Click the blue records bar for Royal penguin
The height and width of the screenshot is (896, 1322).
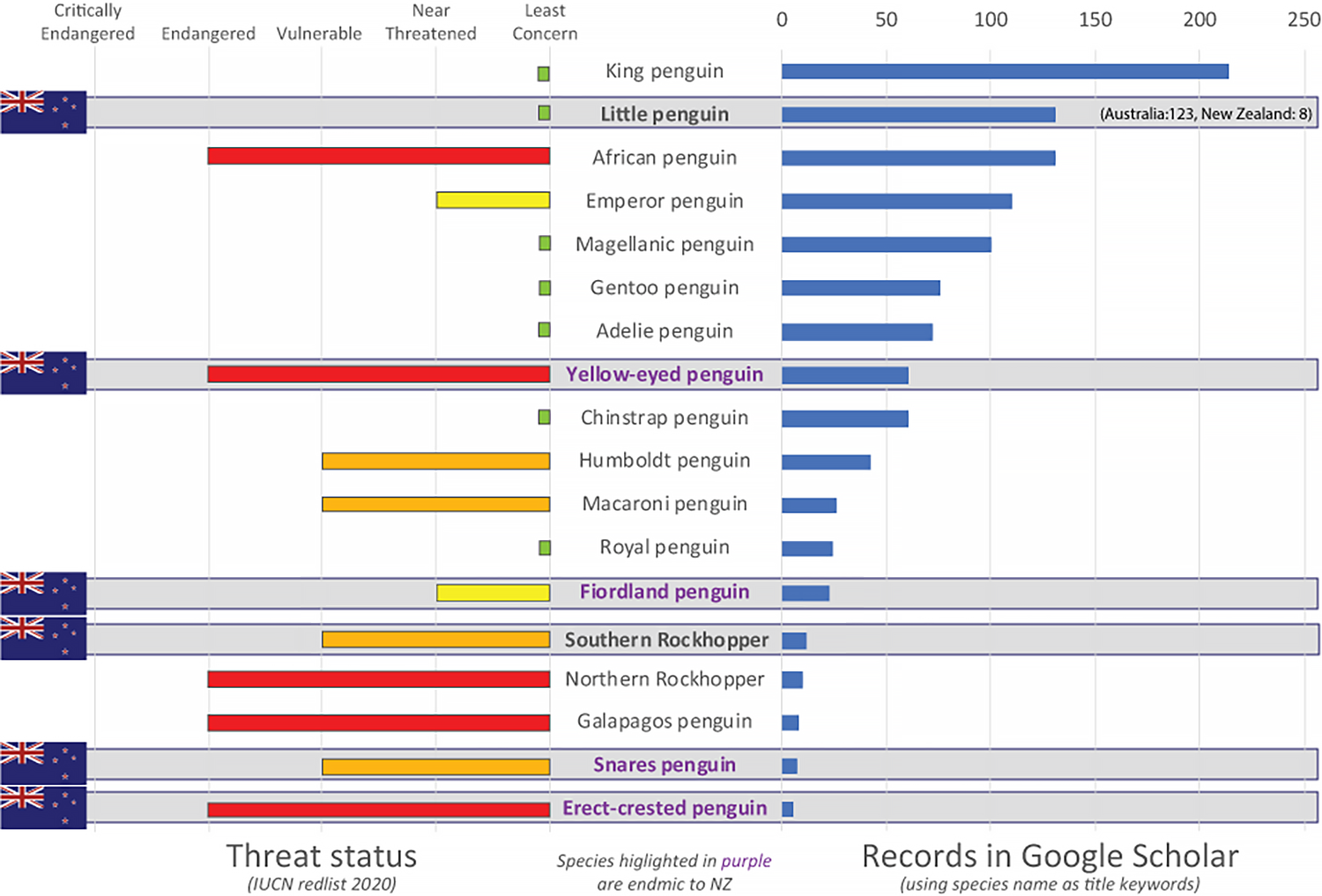pos(807,549)
